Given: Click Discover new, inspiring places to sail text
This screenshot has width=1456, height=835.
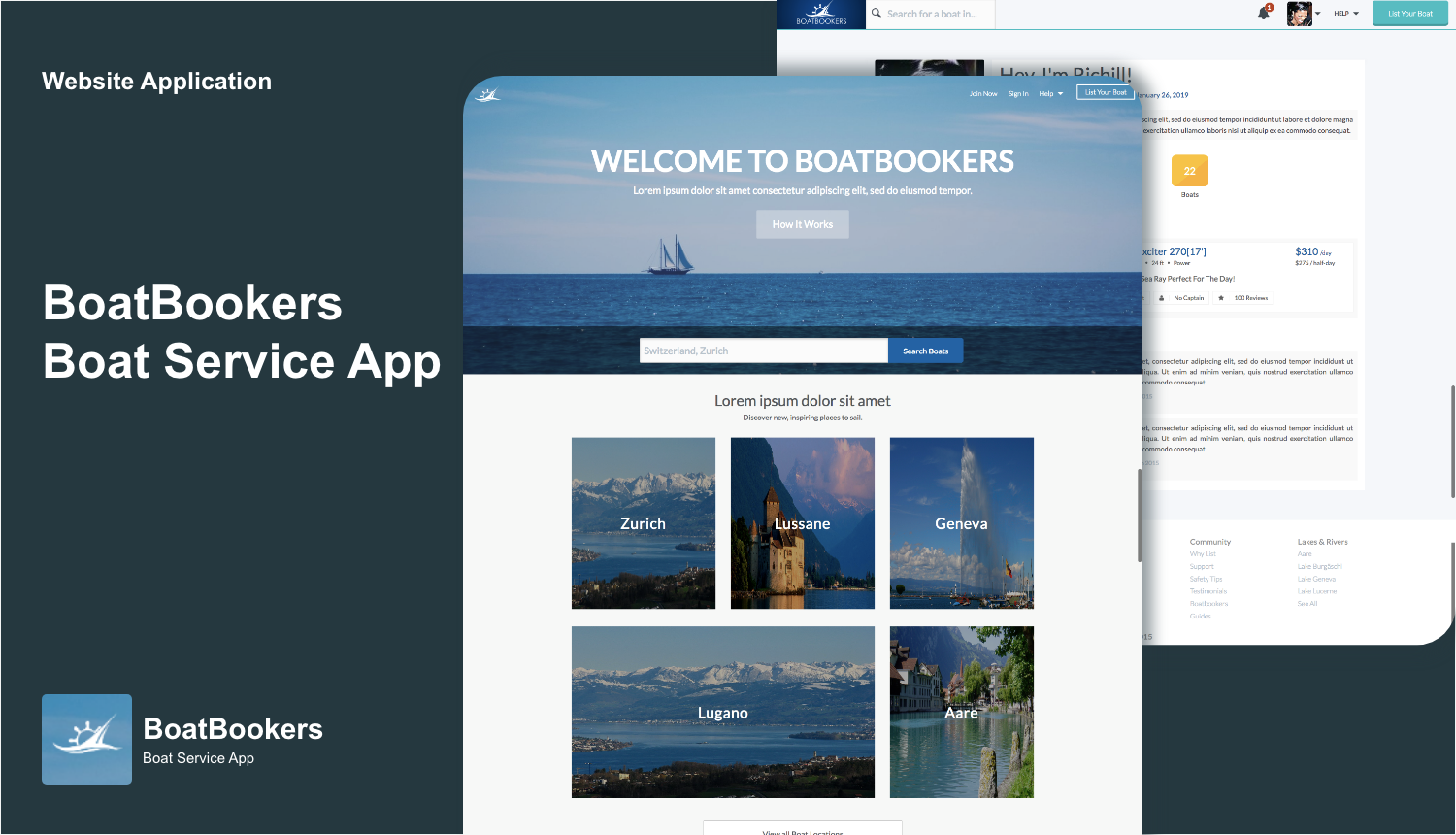Looking at the screenshot, I should tap(803, 417).
